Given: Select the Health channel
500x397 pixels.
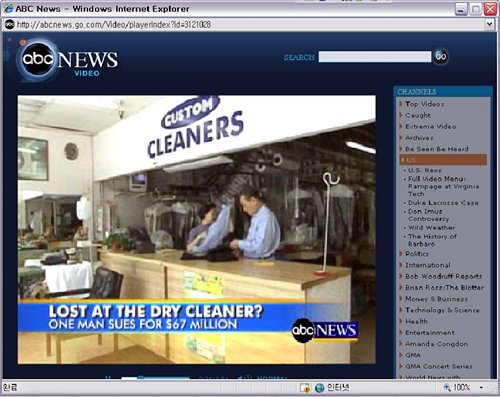Looking at the screenshot, I should (x=416, y=321).
